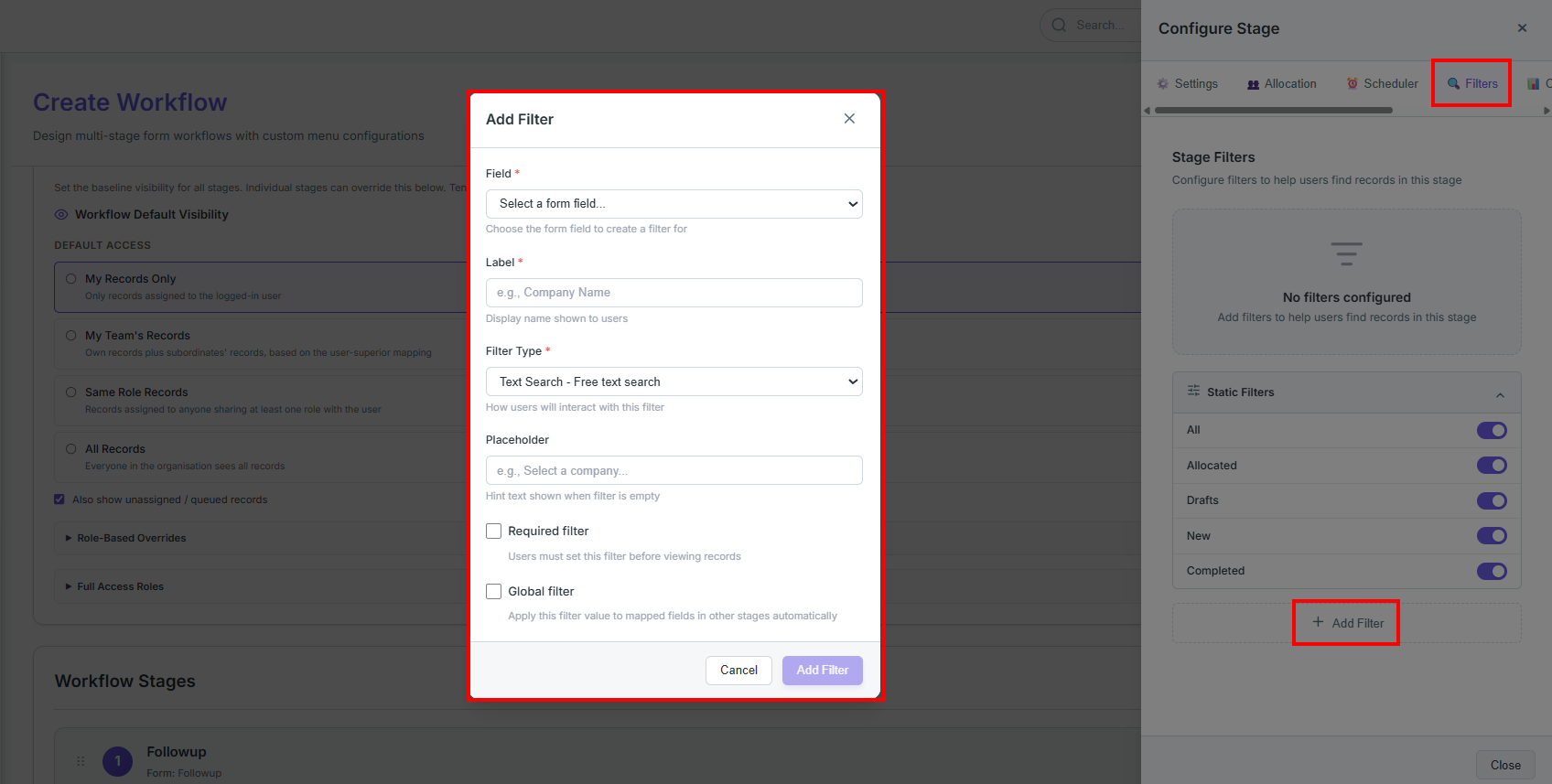1552x784 pixels.
Task: Toggle the Allocated static filter
Action: point(1492,465)
